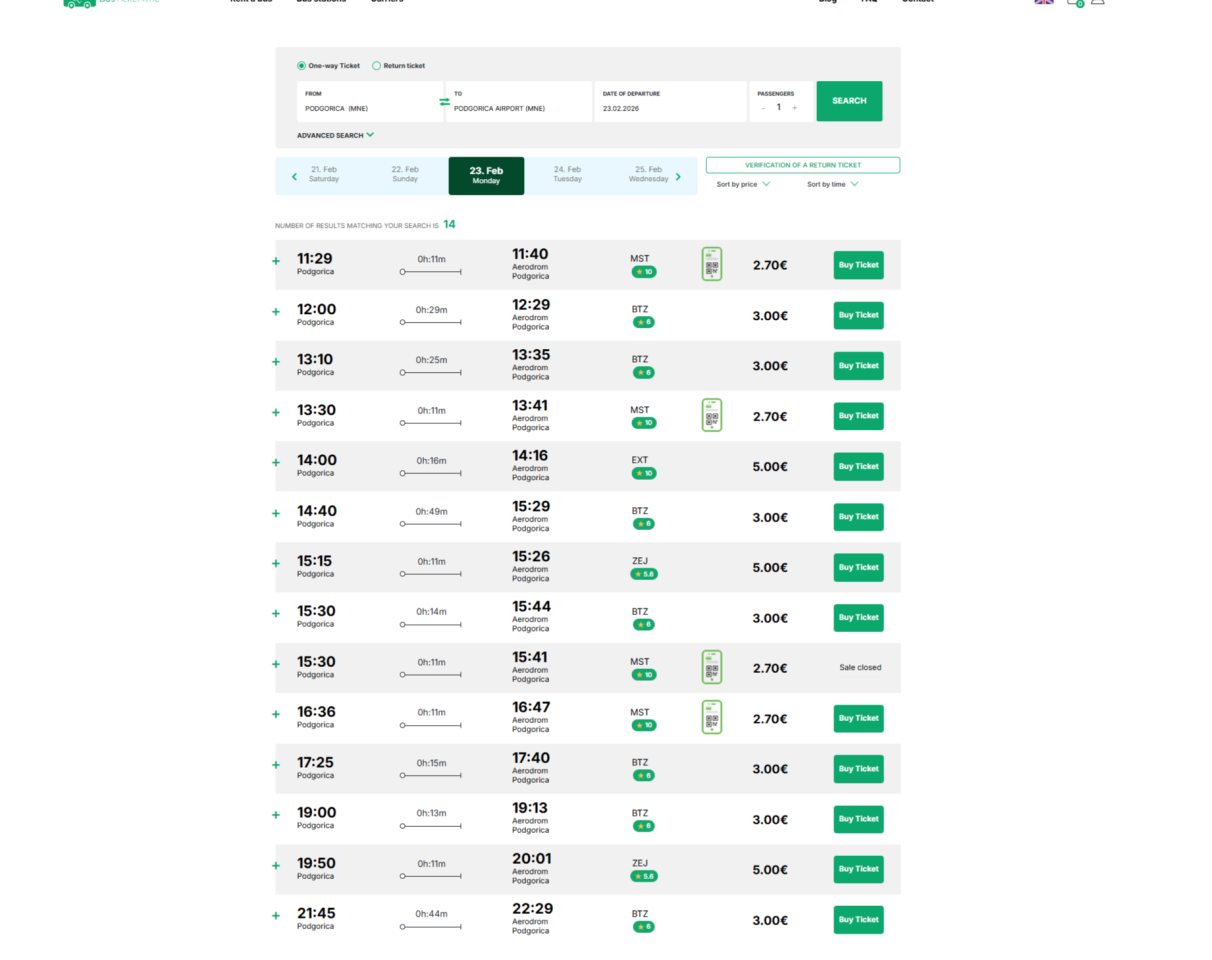Choose the Return ticket radio button

tap(377, 66)
